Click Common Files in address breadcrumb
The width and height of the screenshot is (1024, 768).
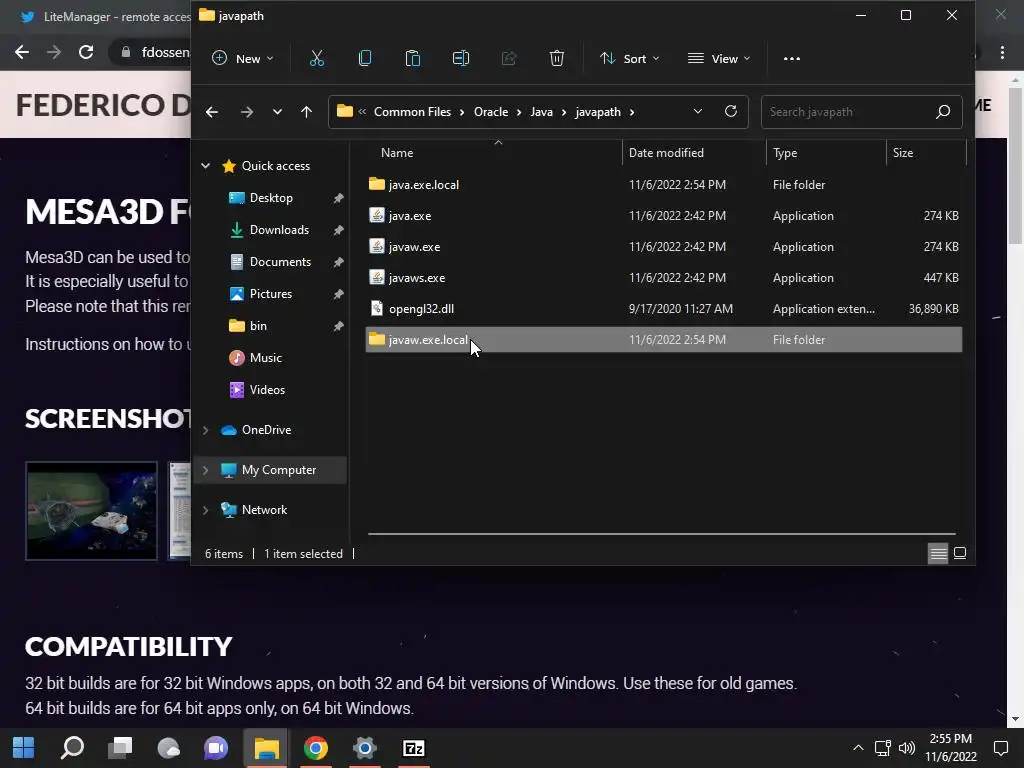(x=412, y=112)
